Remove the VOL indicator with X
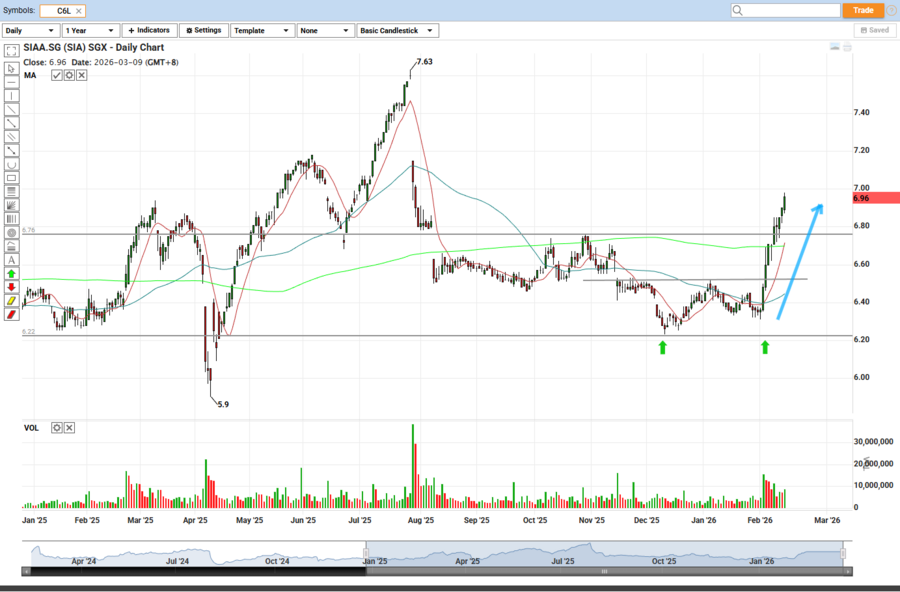 click(x=69, y=428)
